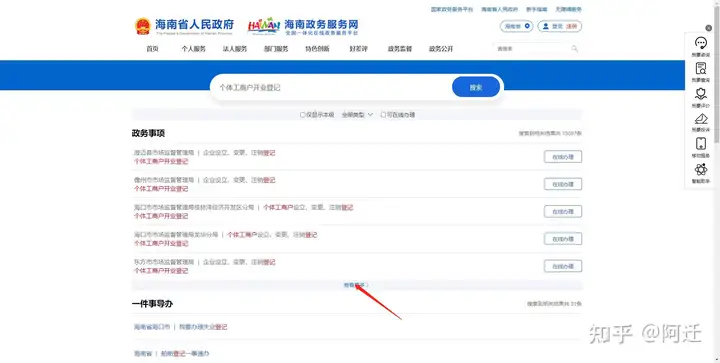
Task: Click 在线办理 for the 儋州市 result
Action: (x=563, y=184)
